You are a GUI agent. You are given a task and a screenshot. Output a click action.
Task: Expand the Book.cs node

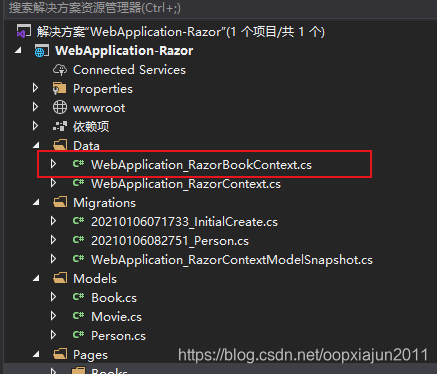53,297
